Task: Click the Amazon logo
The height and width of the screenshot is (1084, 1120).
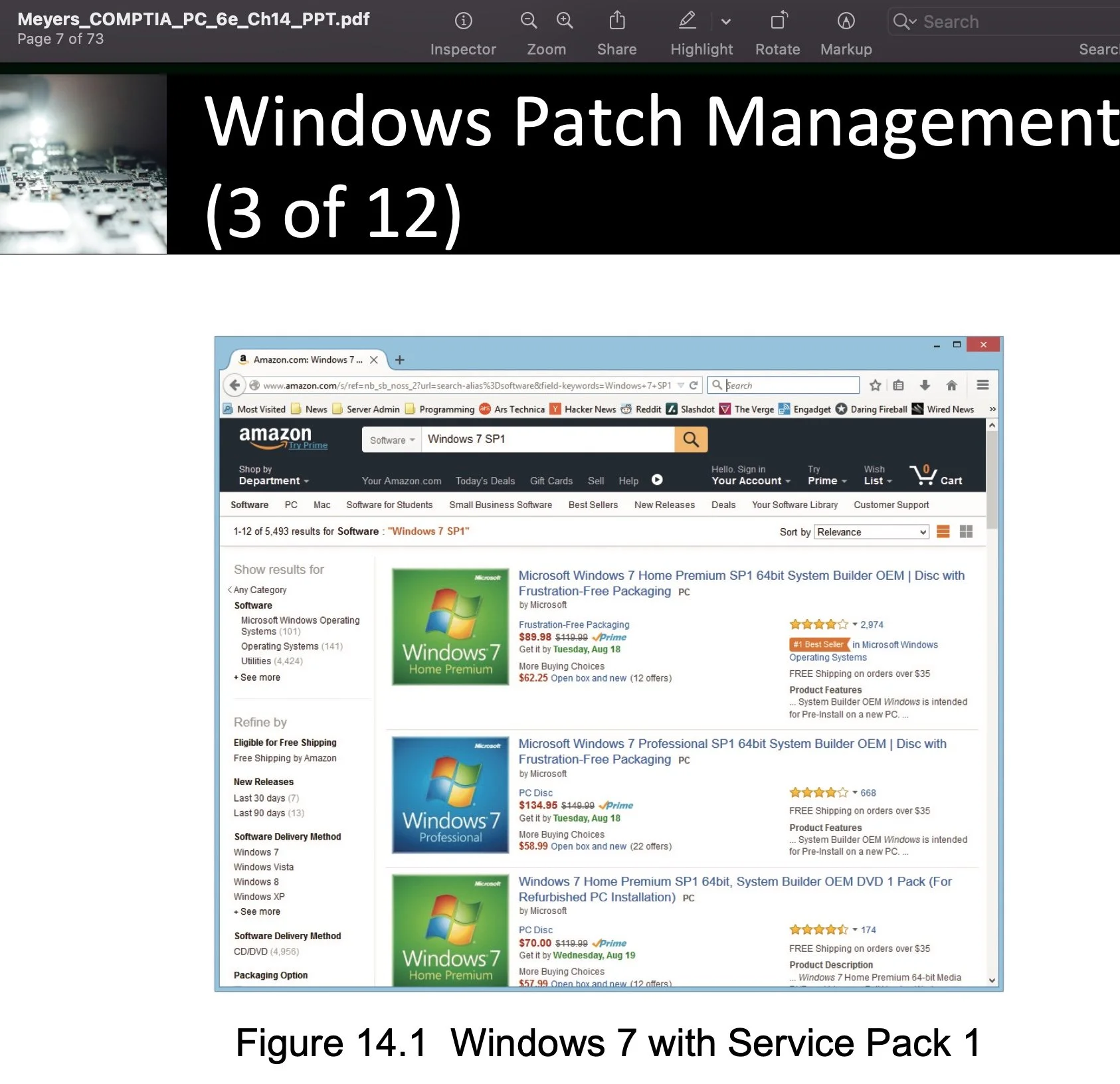Action: tap(275, 436)
